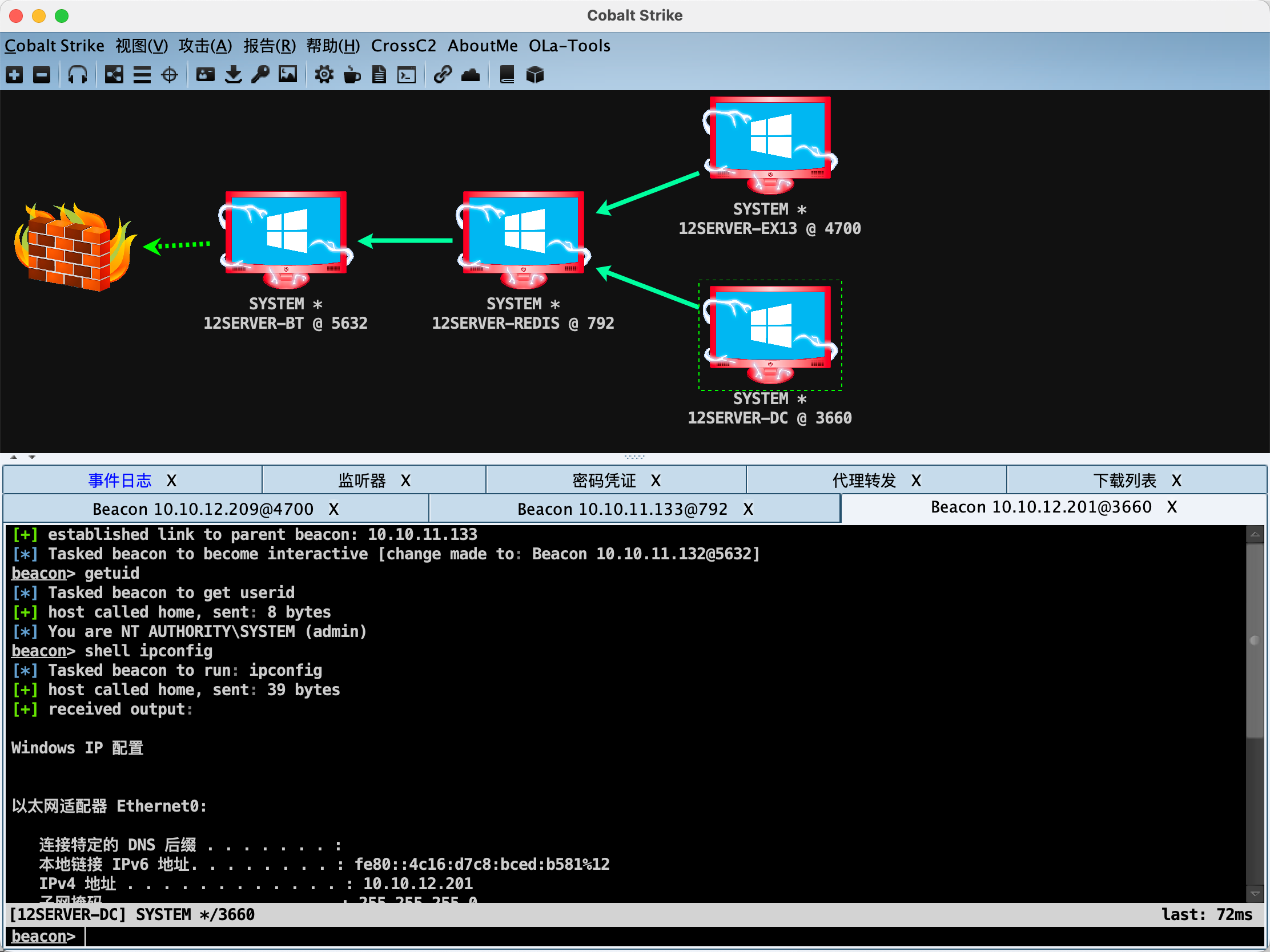Screen dimensions: 1270x952
Task: Switch to the 监听器 tab
Action: pos(361,481)
